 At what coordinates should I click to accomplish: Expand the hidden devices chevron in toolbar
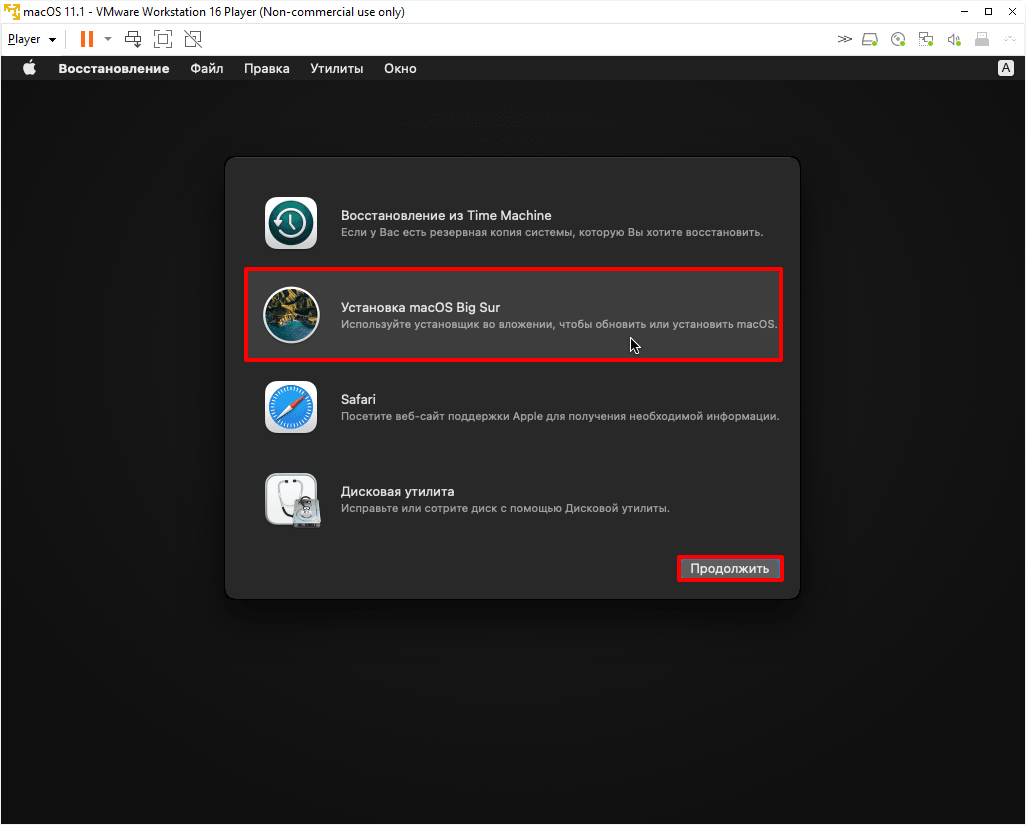coord(844,40)
